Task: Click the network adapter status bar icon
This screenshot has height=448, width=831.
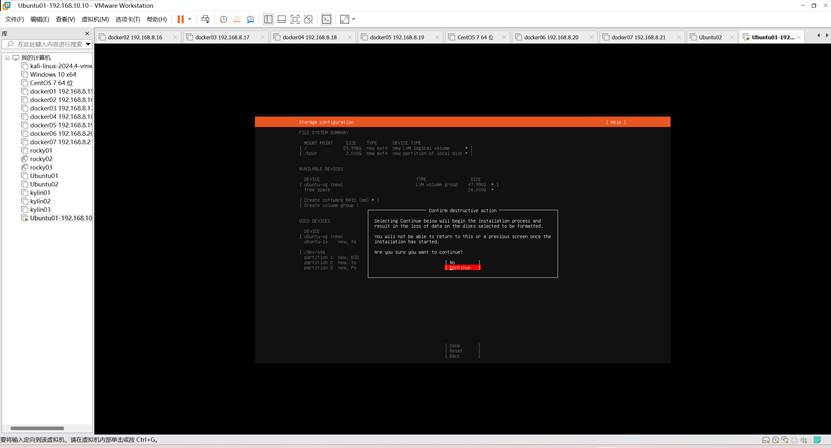Action: point(785,440)
